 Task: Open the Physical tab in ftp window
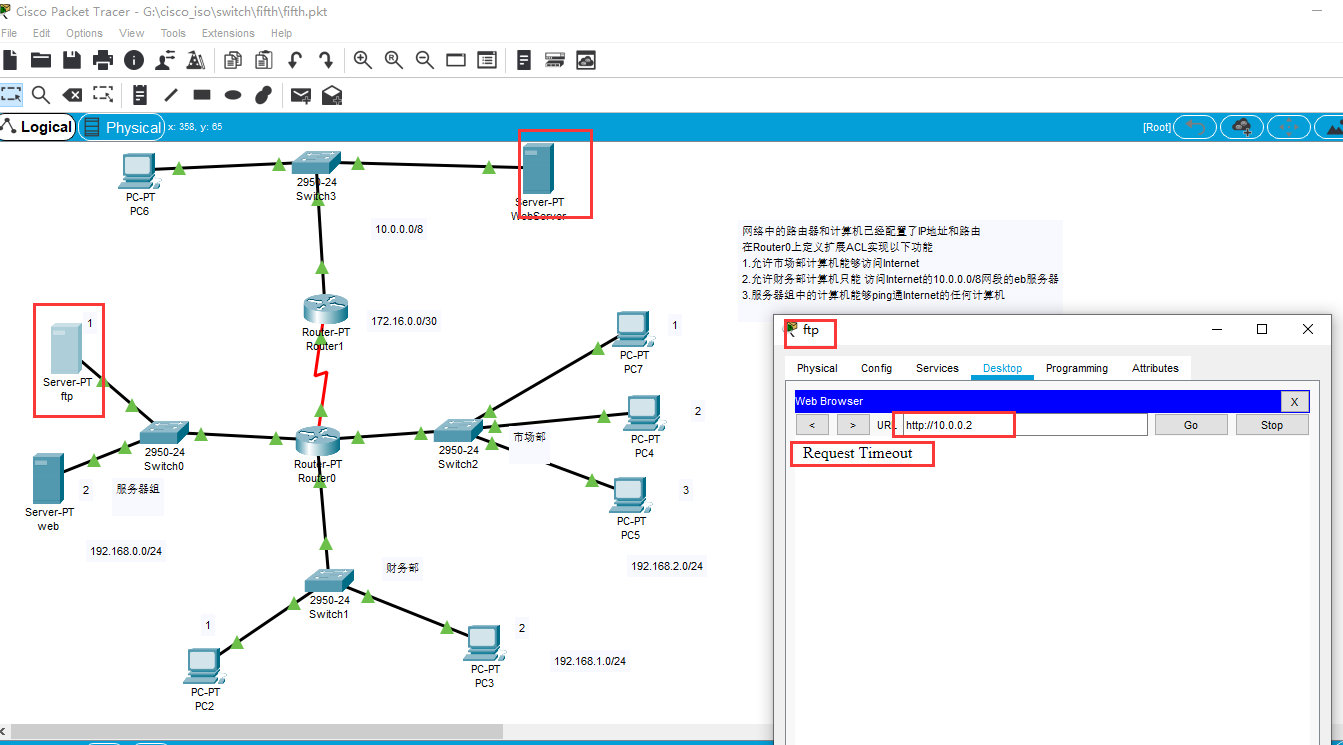coord(817,368)
